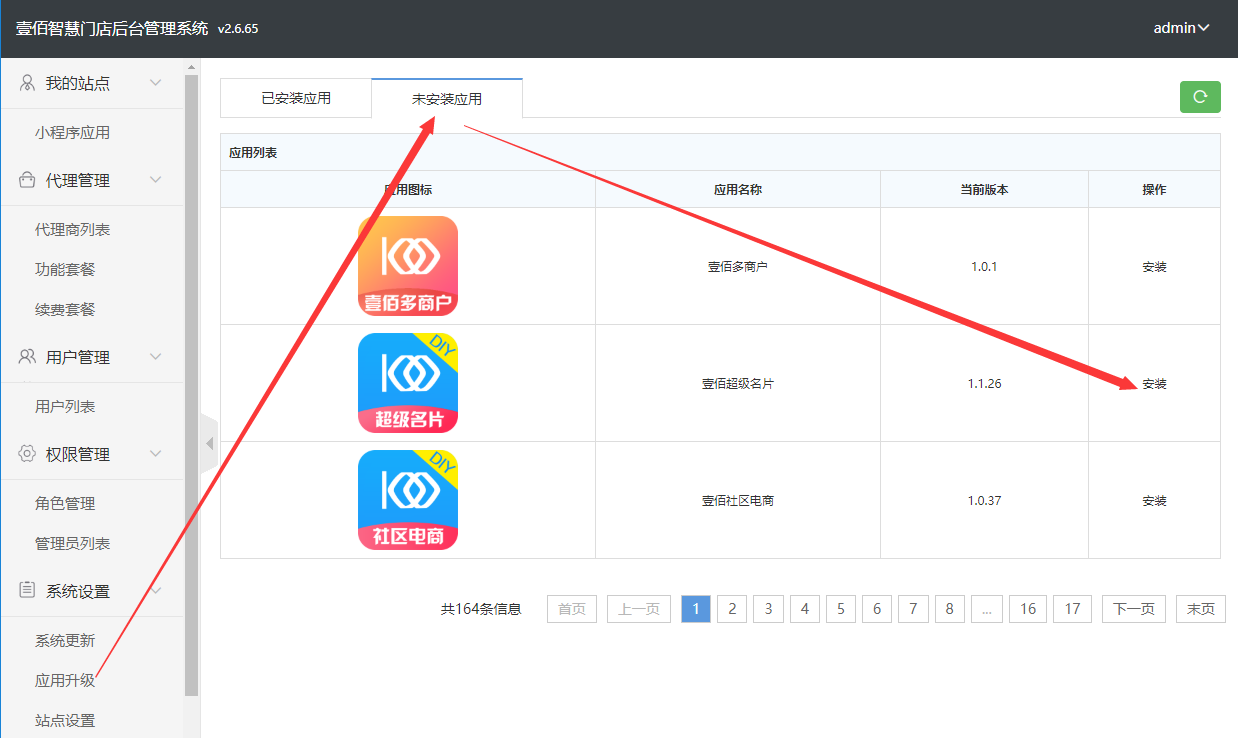The width and height of the screenshot is (1238, 738).
Task: Select the 未安装应用 tab
Action: point(447,99)
